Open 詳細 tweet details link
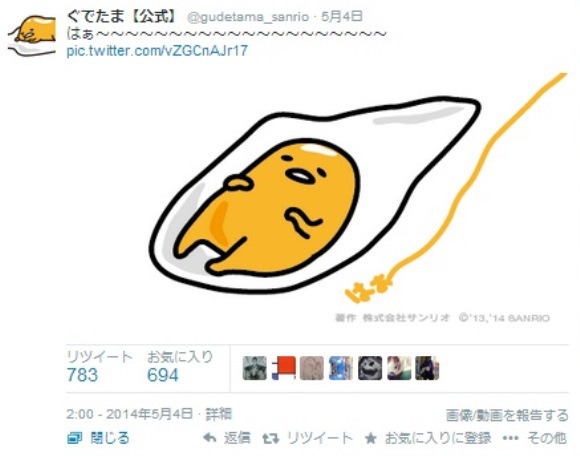 tap(219, 414)
